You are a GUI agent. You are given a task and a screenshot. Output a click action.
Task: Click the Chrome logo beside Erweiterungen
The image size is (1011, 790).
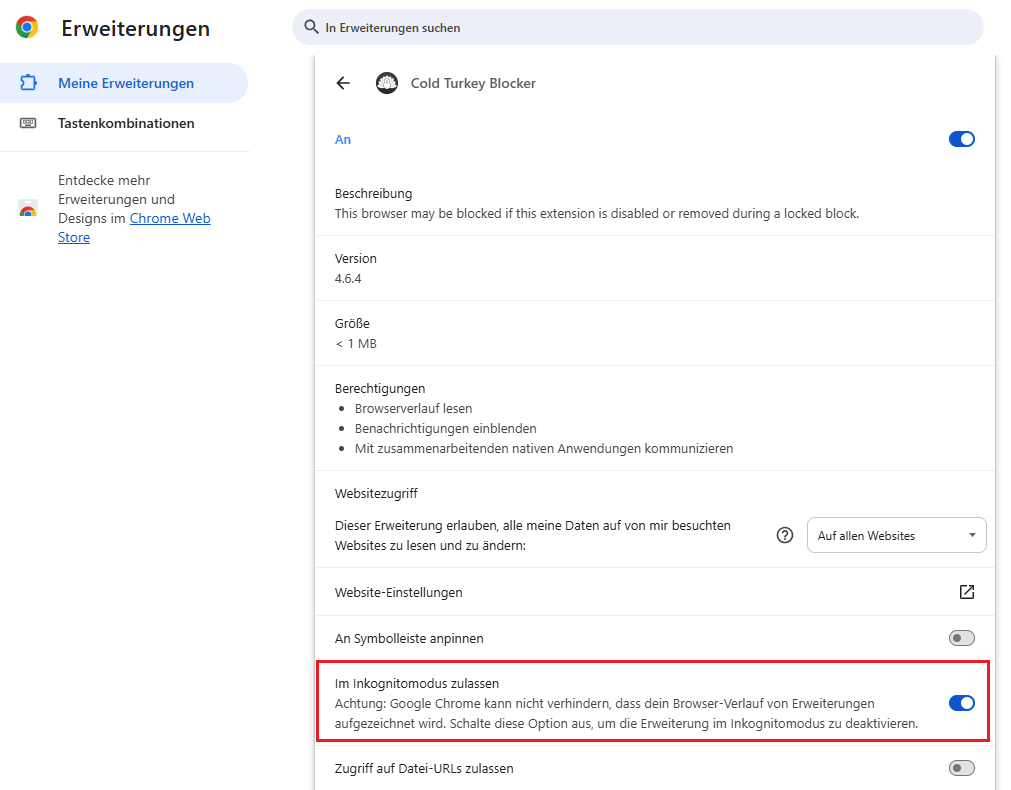27,28
